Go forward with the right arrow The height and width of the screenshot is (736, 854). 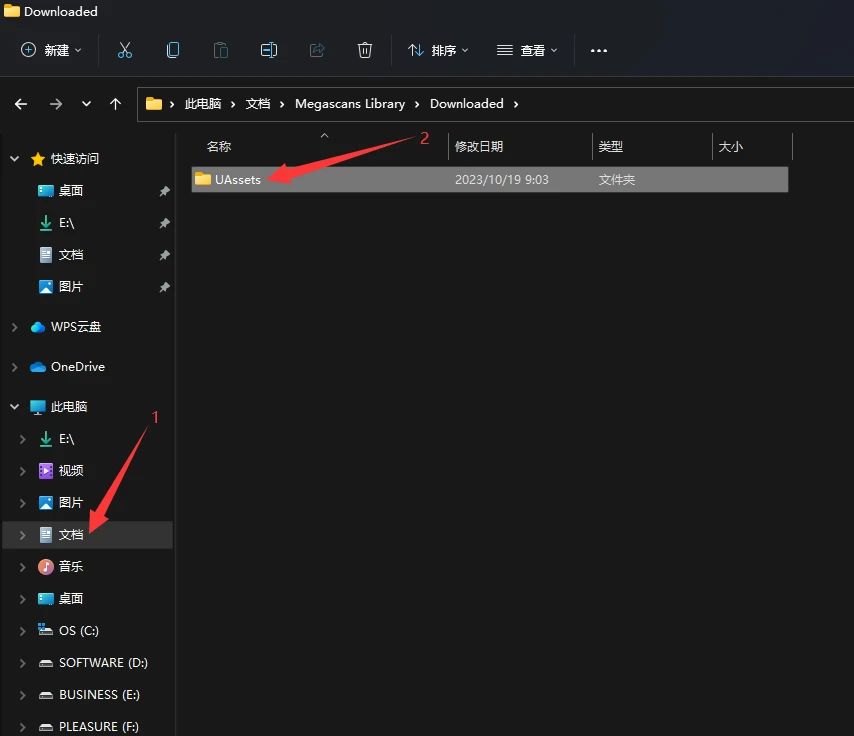tap(56, 104)
